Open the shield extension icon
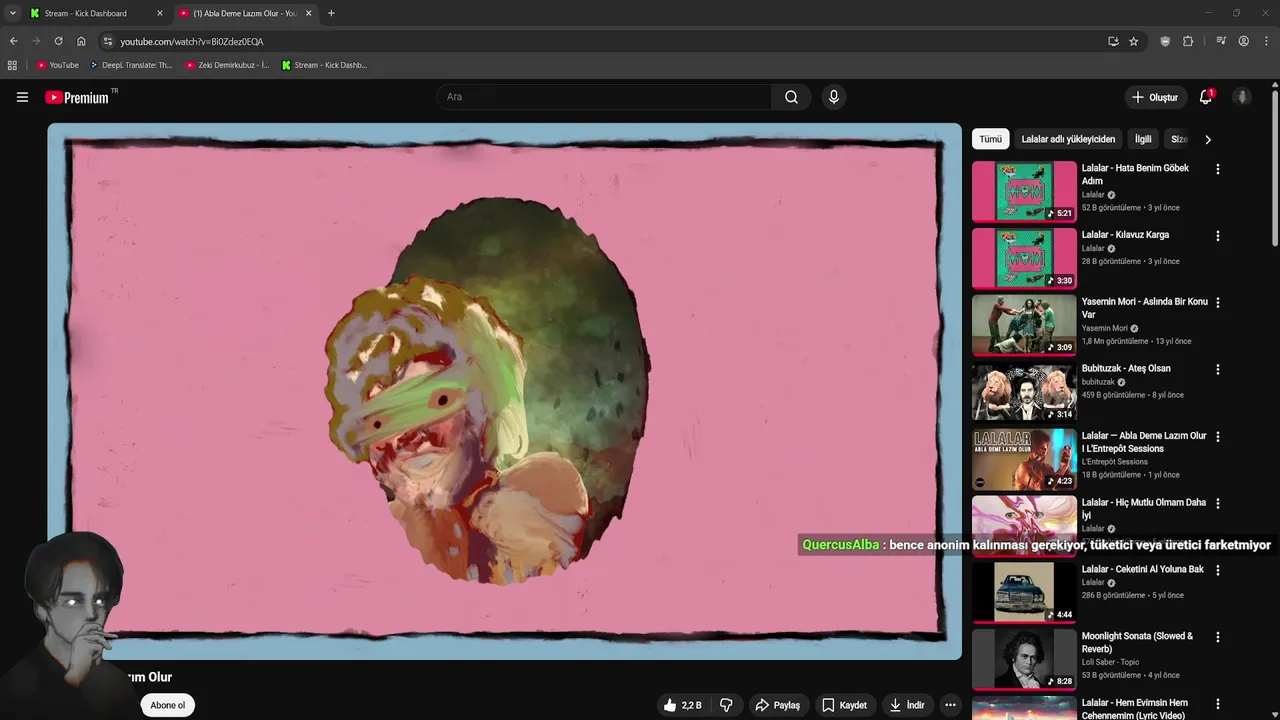The width and height of the screenshot is (1280, 720). click(x=1165, y=41)
